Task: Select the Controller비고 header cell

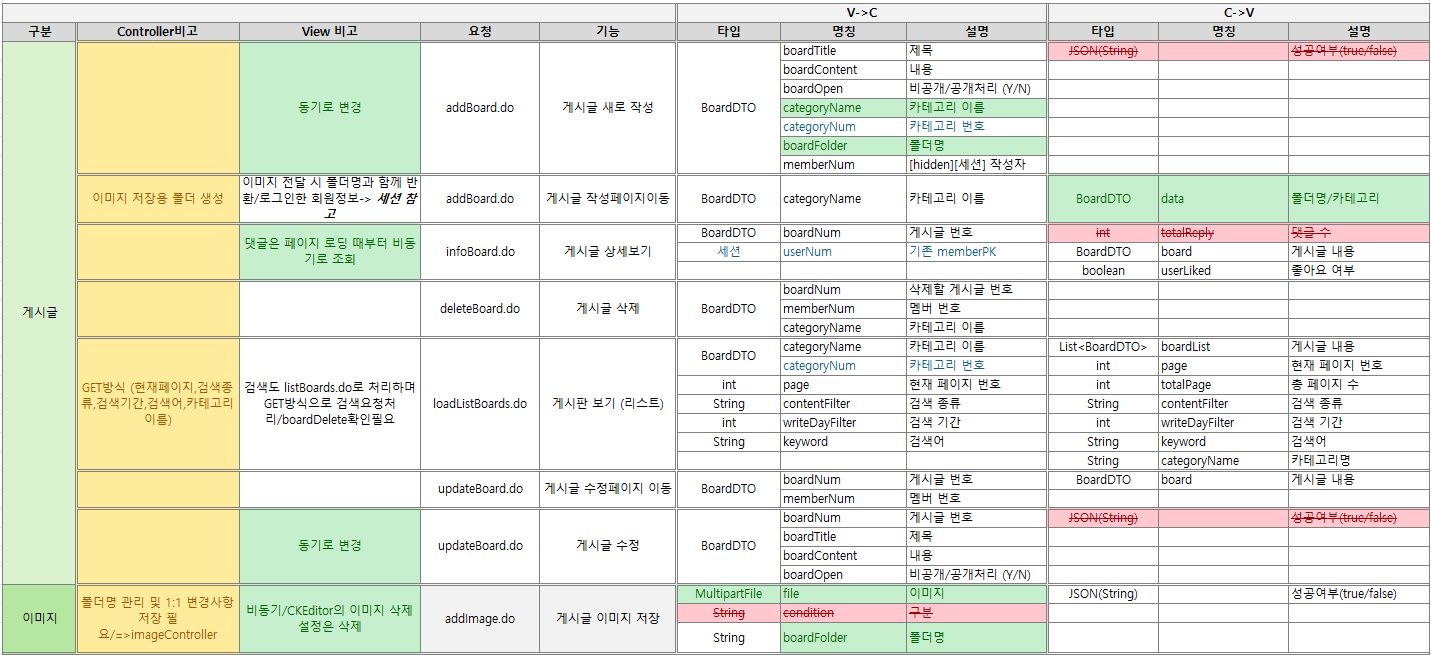Action: [158, 31]
